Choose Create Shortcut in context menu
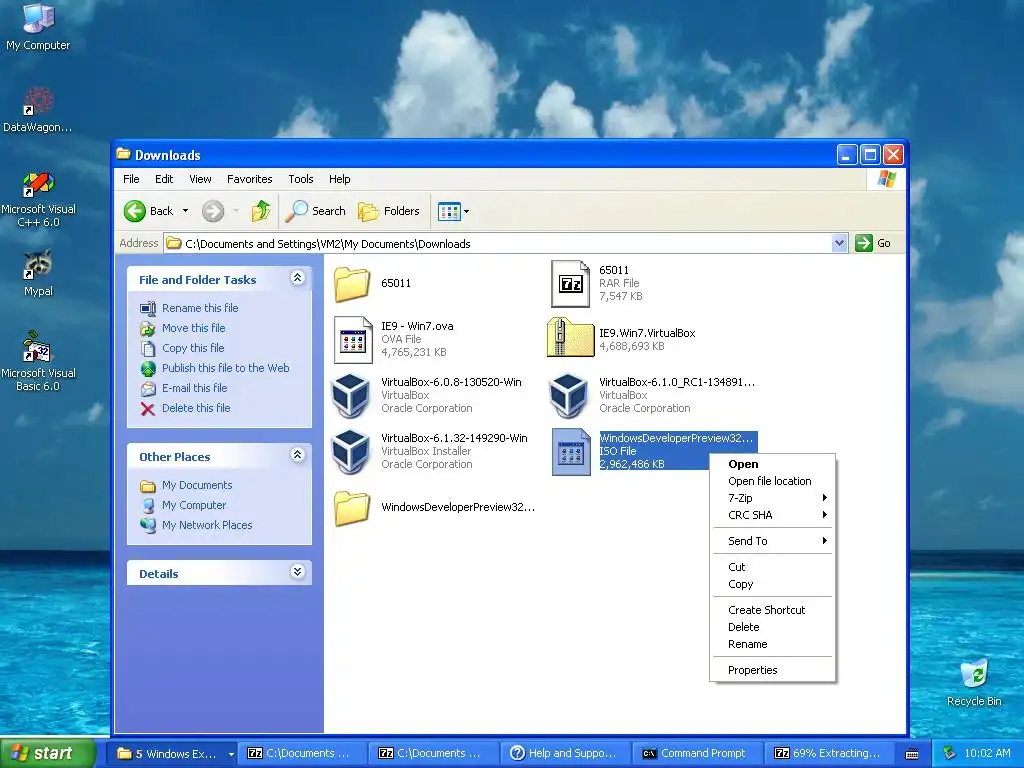 [767, 610]
